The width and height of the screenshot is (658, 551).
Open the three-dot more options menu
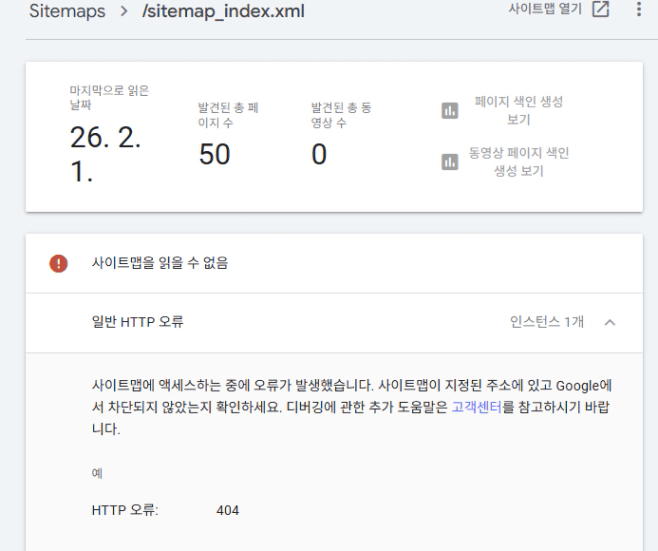coord(638,10)
